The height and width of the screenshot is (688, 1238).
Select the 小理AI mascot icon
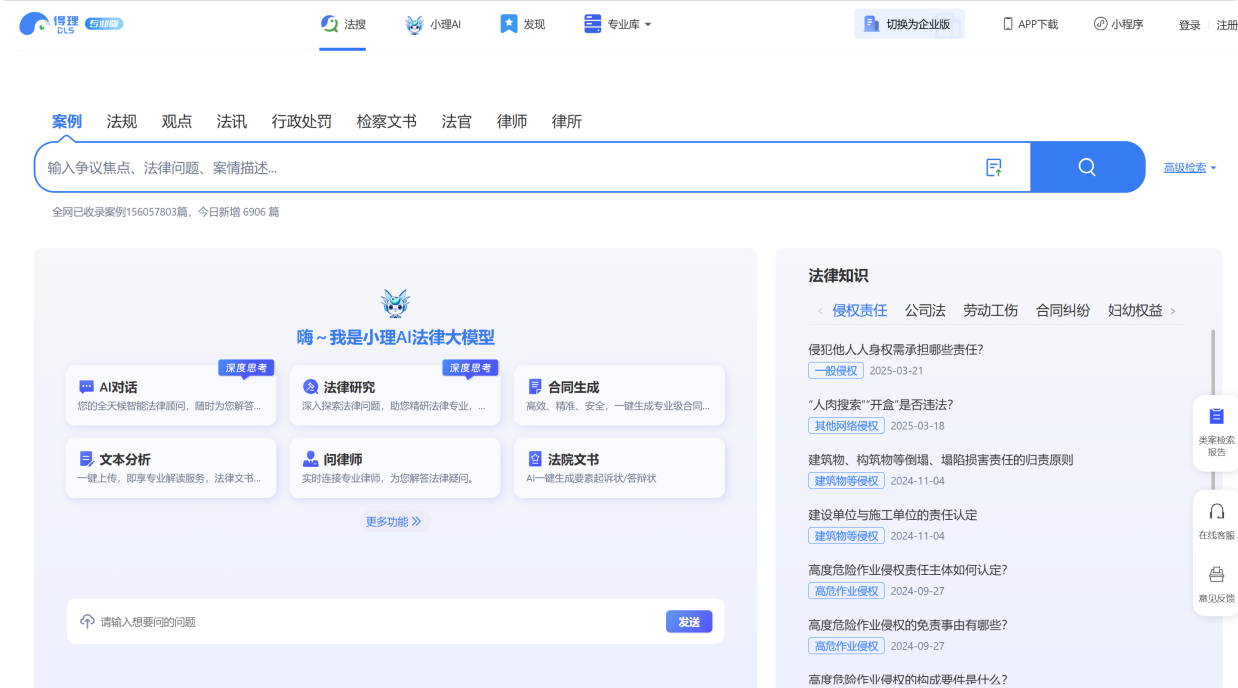pos(411,22)
